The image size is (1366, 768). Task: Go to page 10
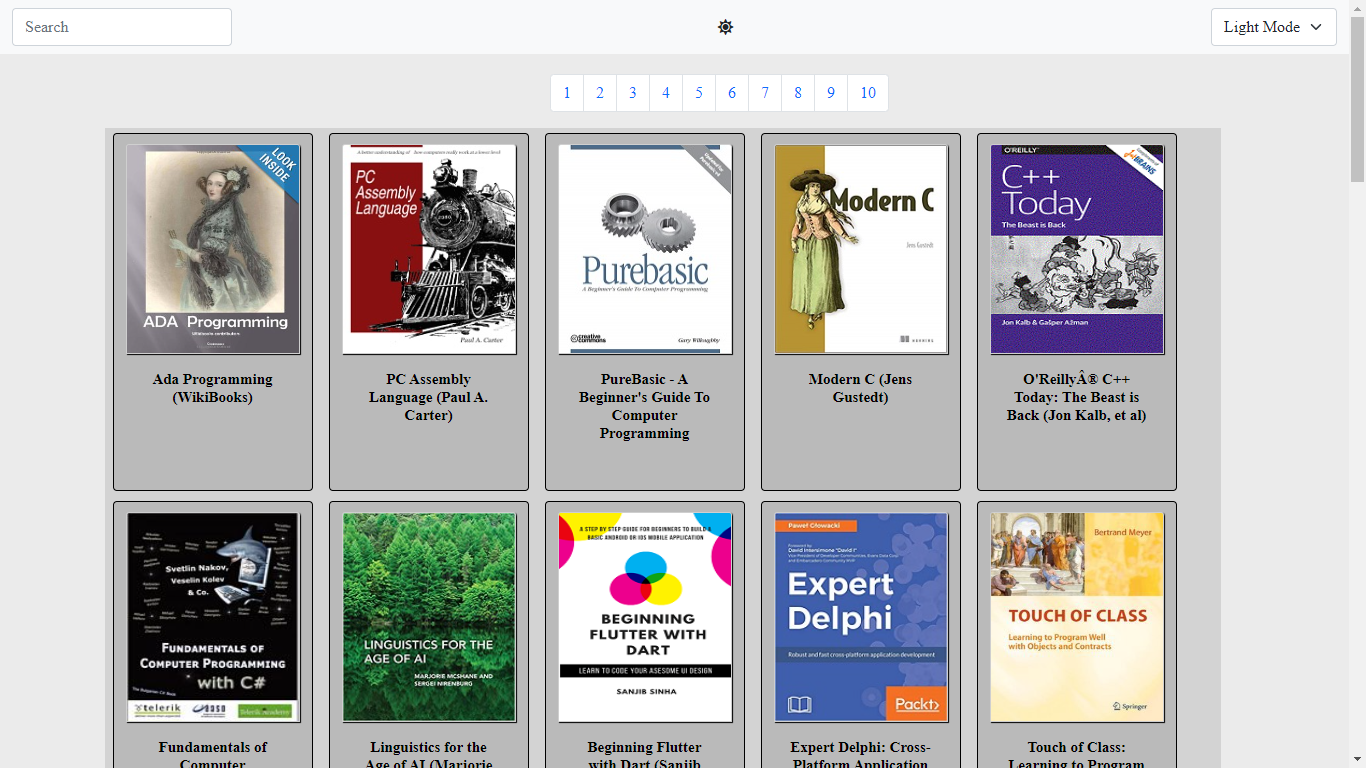pos(868,93)
